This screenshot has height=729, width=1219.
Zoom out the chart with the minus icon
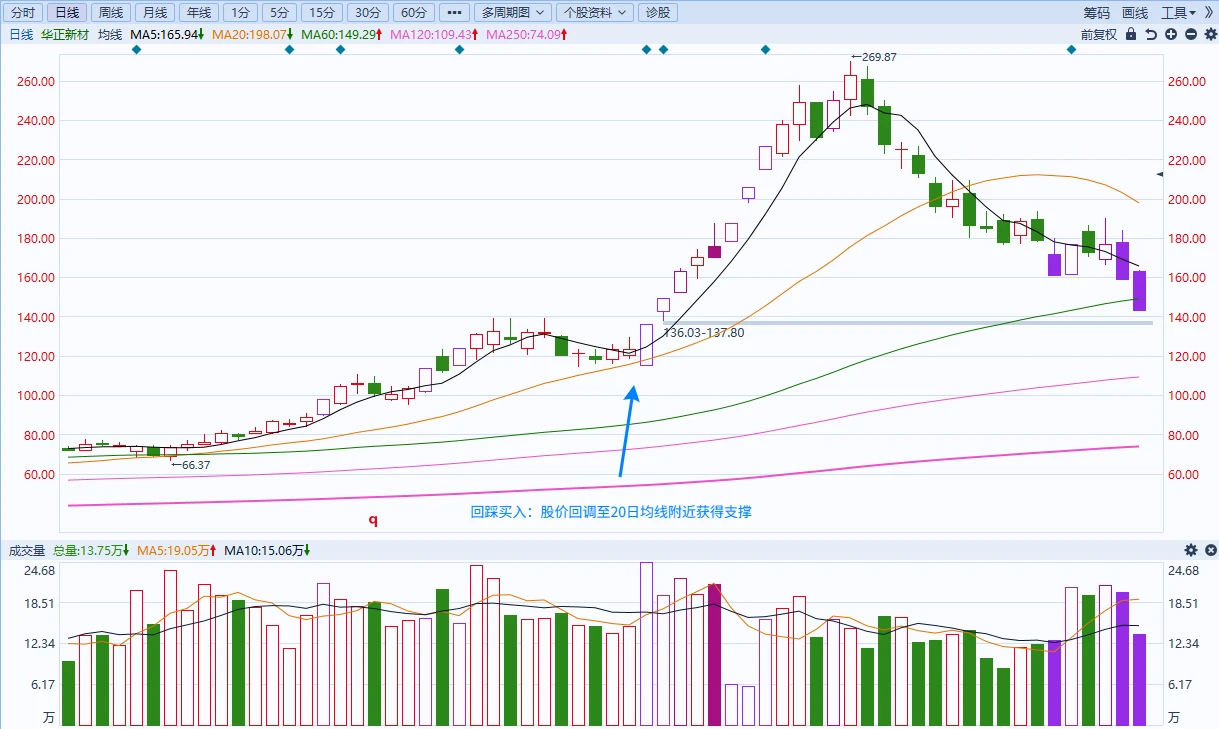[x=1191, y=34]
